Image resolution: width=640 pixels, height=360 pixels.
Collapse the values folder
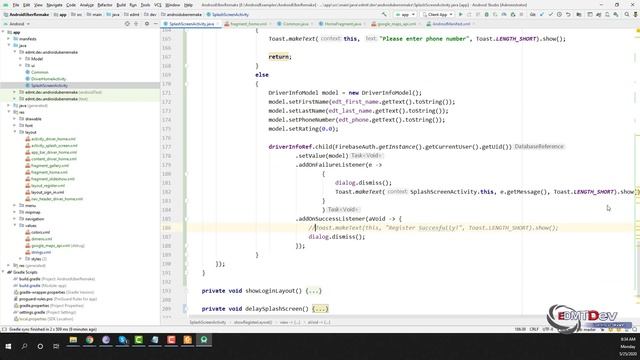pos(15,225)
